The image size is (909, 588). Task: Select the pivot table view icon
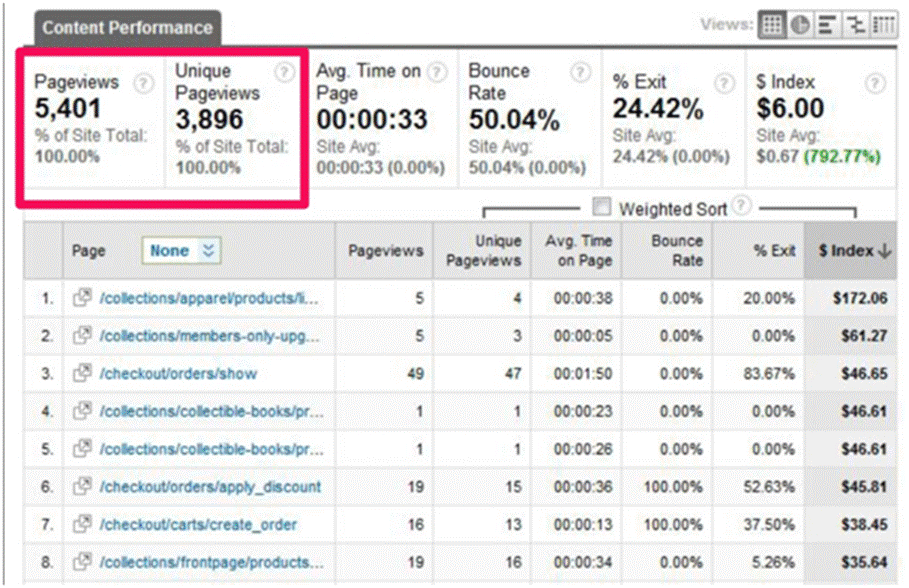pyautogui.click(x=883, y=26)
